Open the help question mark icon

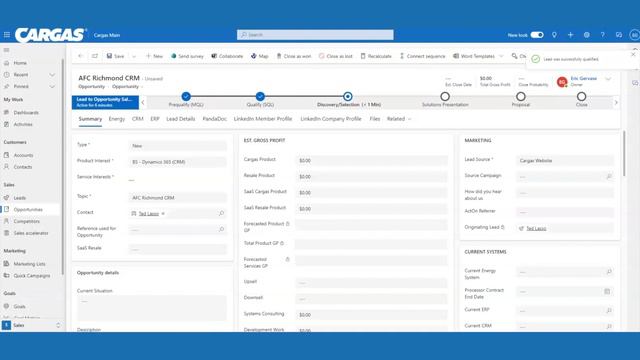tap(602, 35)
